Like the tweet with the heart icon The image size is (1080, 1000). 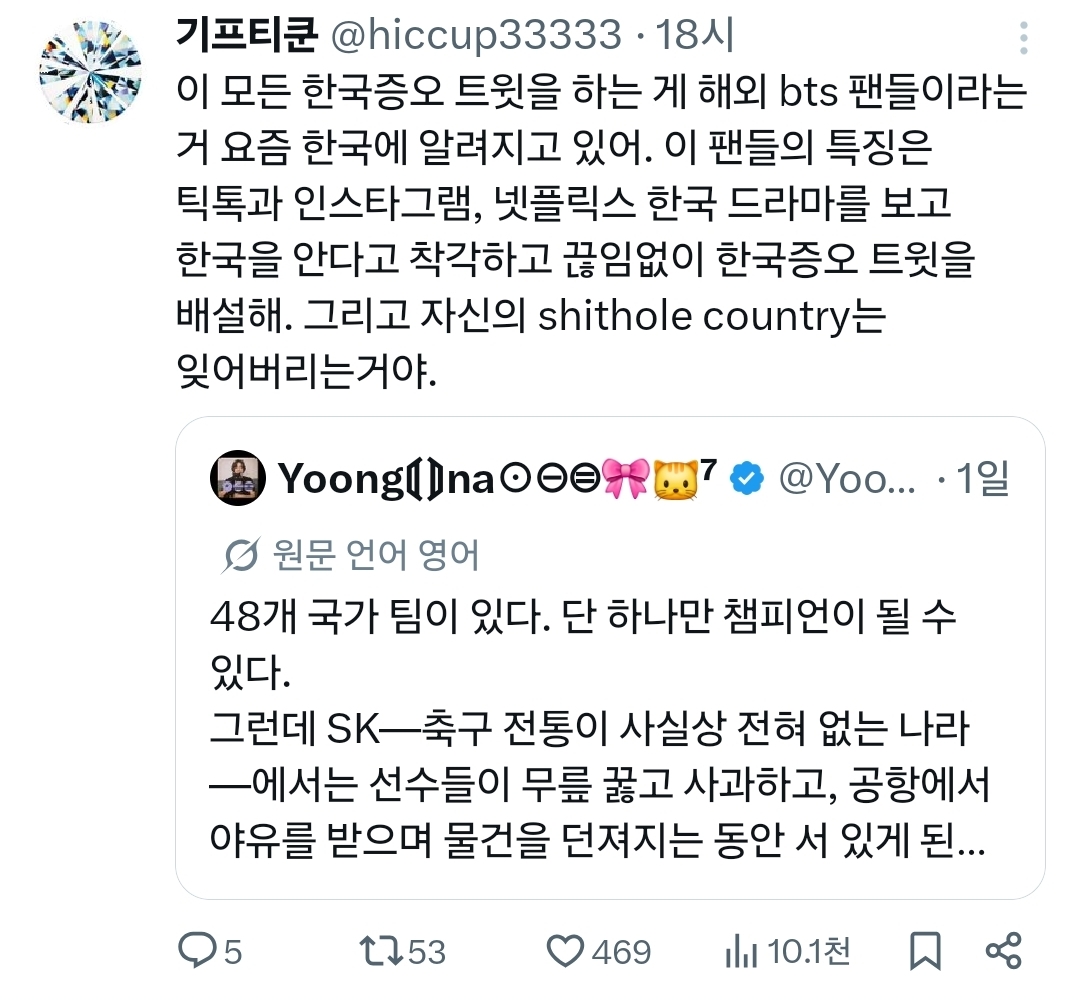tap(565, 951)
